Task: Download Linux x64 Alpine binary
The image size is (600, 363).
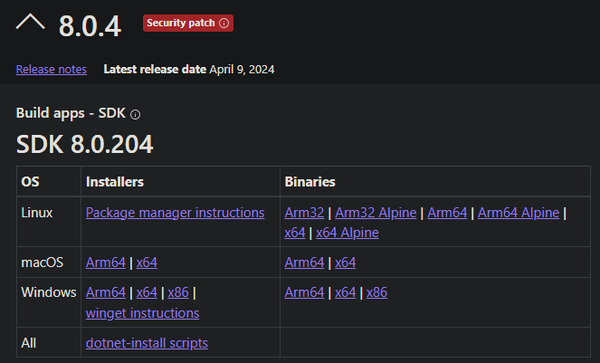Action: tap(347, 233)
